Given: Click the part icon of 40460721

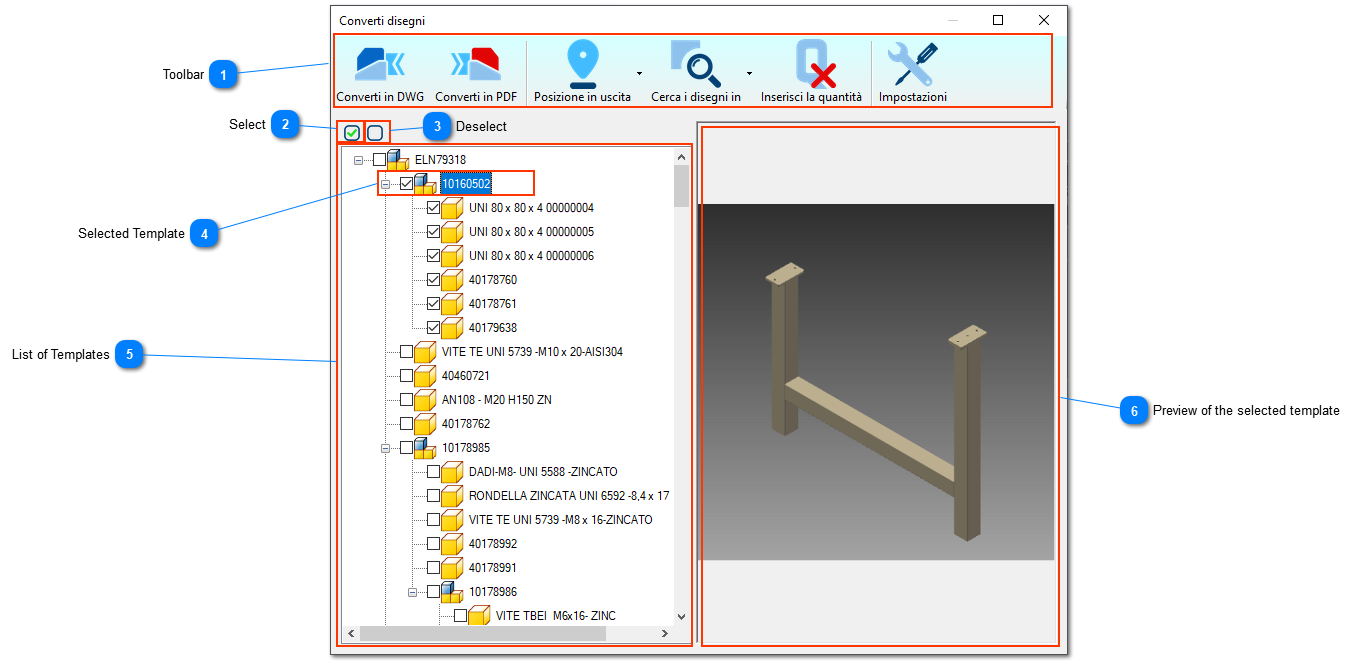Looking at the screenshot, I should [425, 376].
